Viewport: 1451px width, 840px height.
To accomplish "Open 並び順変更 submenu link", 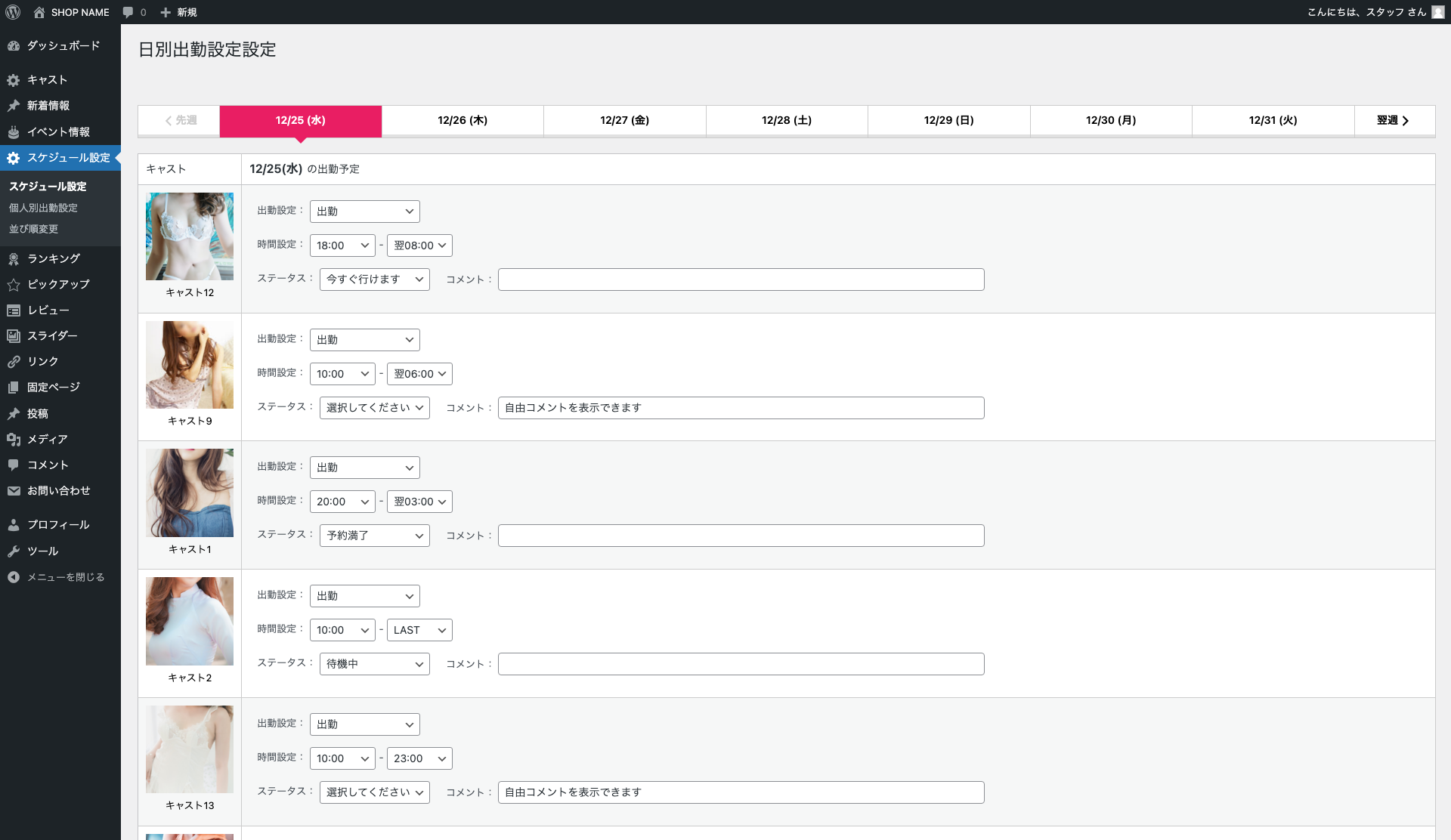I will 33,229.
